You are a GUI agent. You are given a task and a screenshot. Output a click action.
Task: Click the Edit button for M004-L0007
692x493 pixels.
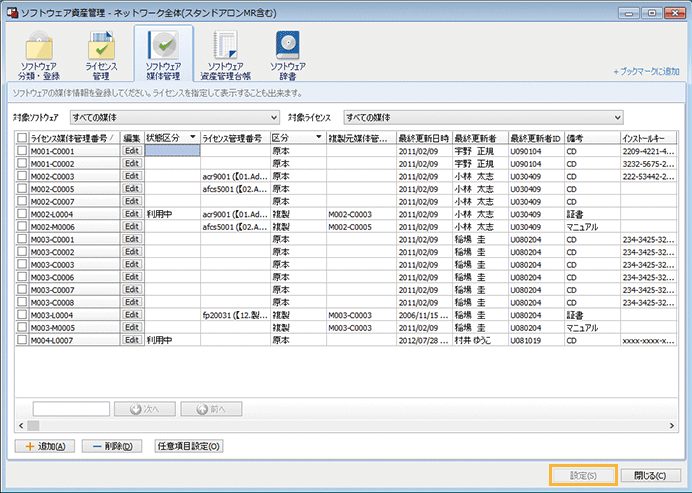pos(132,340)
